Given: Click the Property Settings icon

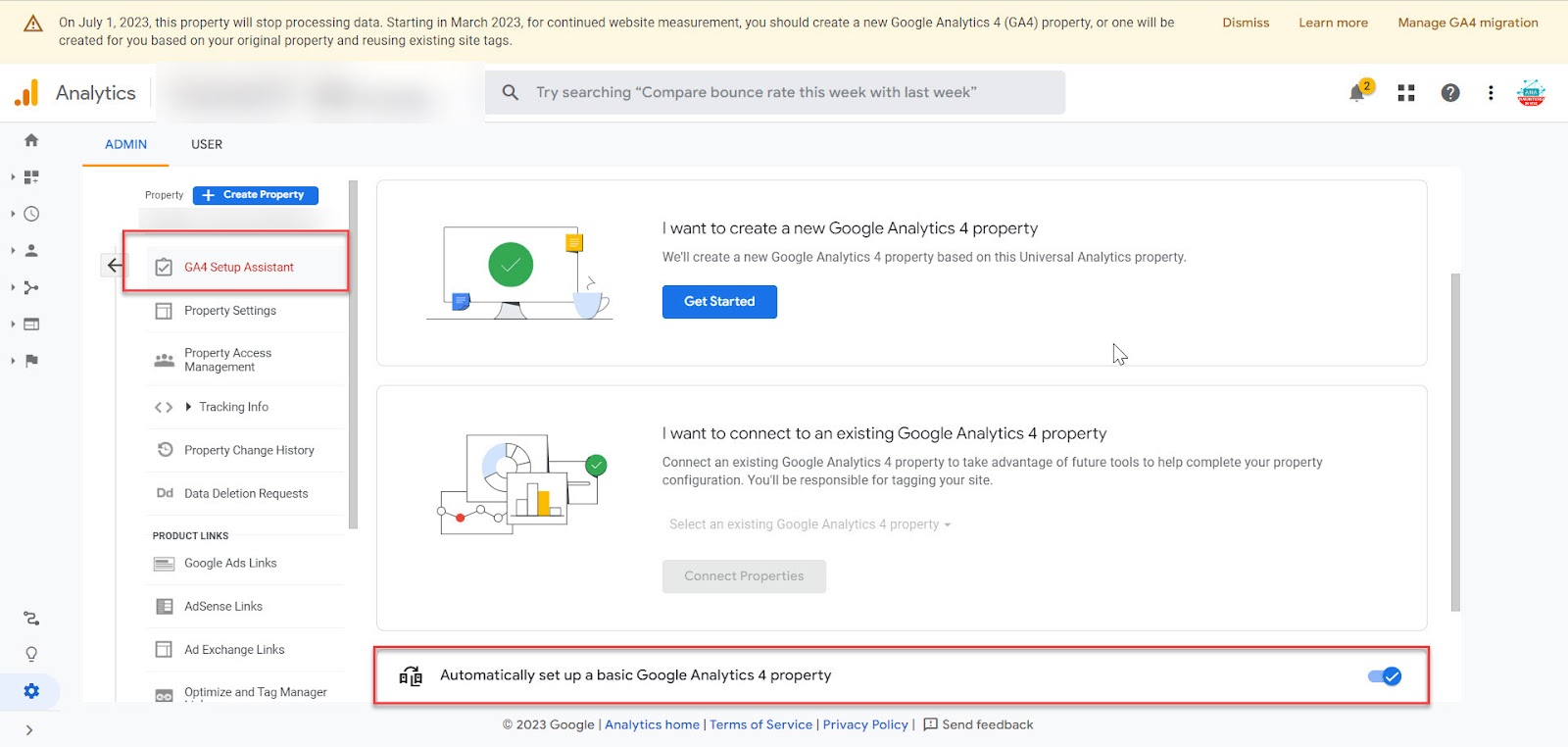Looking at the screenshot, I should 164,311.
